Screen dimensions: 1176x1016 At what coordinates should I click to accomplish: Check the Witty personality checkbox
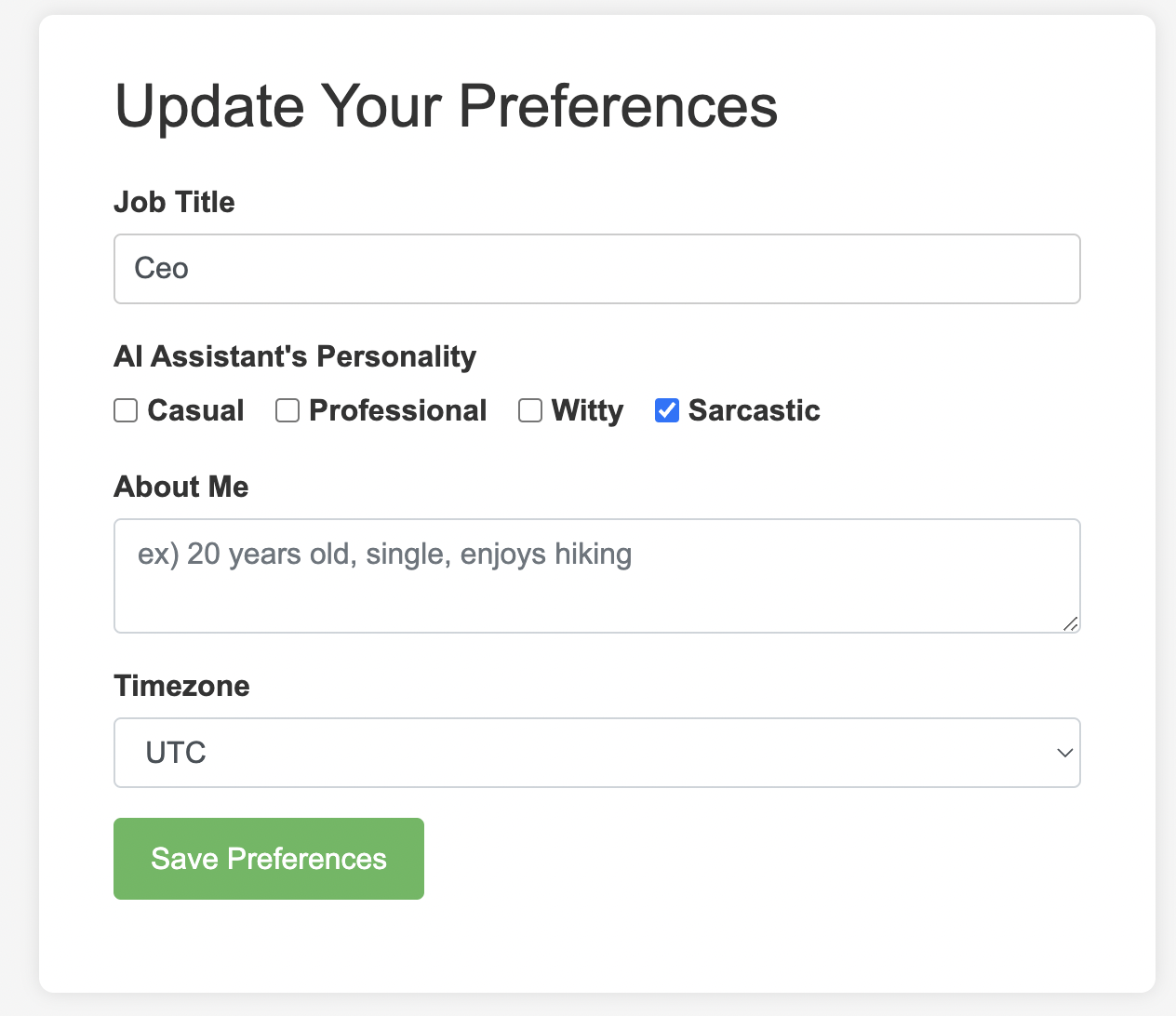tap(530, 410)
